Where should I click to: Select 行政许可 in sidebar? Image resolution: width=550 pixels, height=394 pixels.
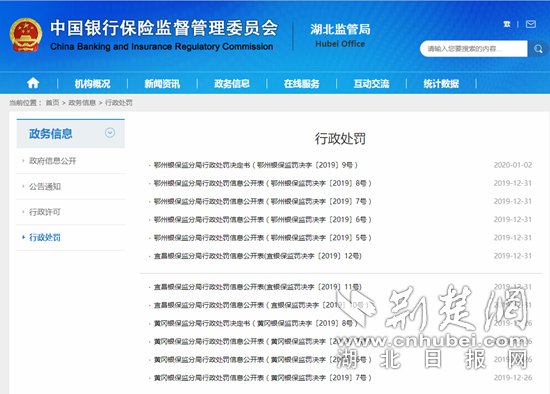(x=45, y=212)
